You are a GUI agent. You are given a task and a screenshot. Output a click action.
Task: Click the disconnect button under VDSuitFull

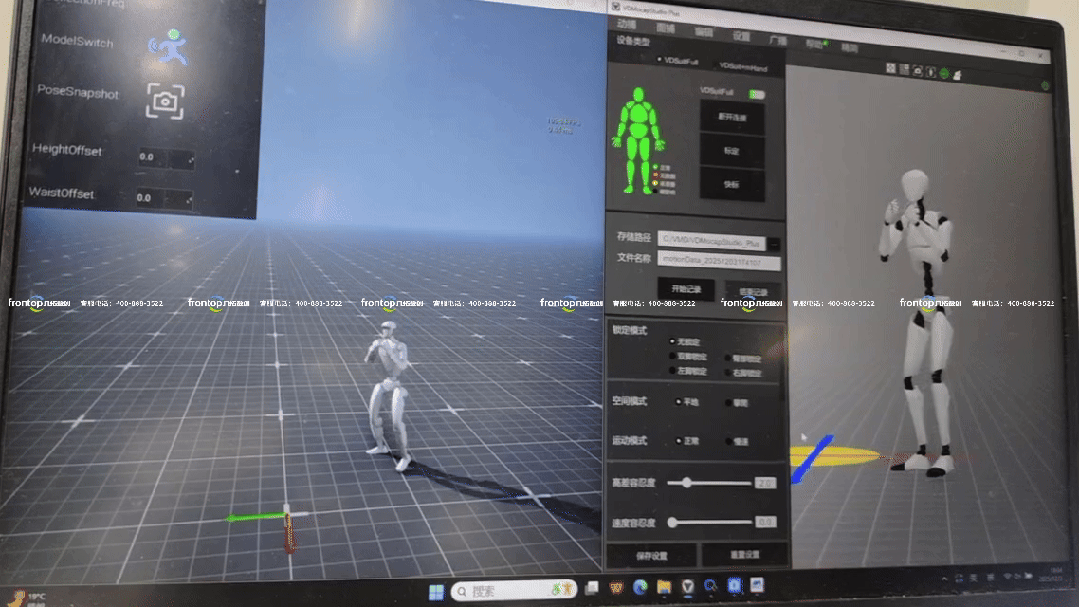point(732,117)
